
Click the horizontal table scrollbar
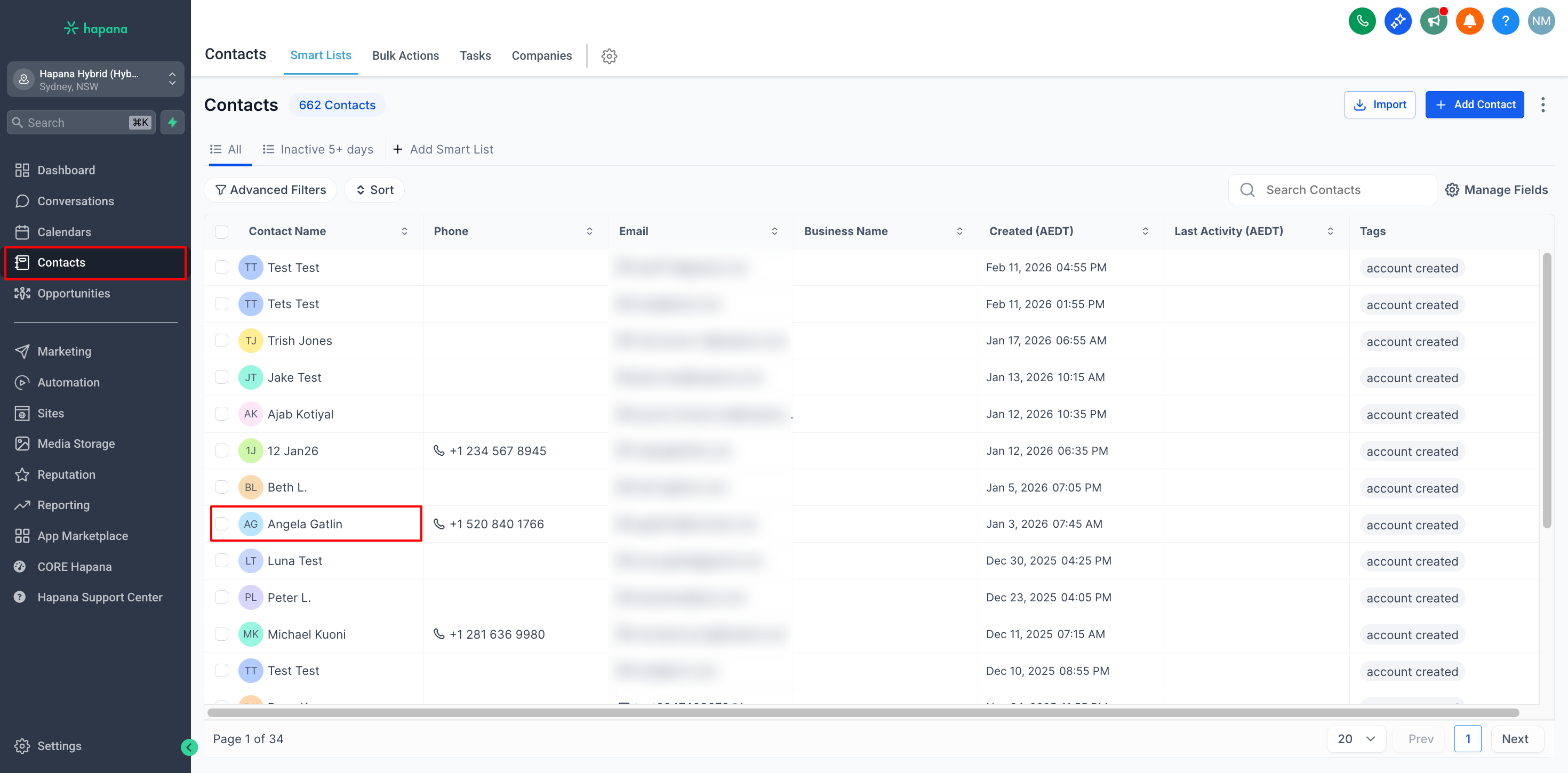tap(862, 713)
